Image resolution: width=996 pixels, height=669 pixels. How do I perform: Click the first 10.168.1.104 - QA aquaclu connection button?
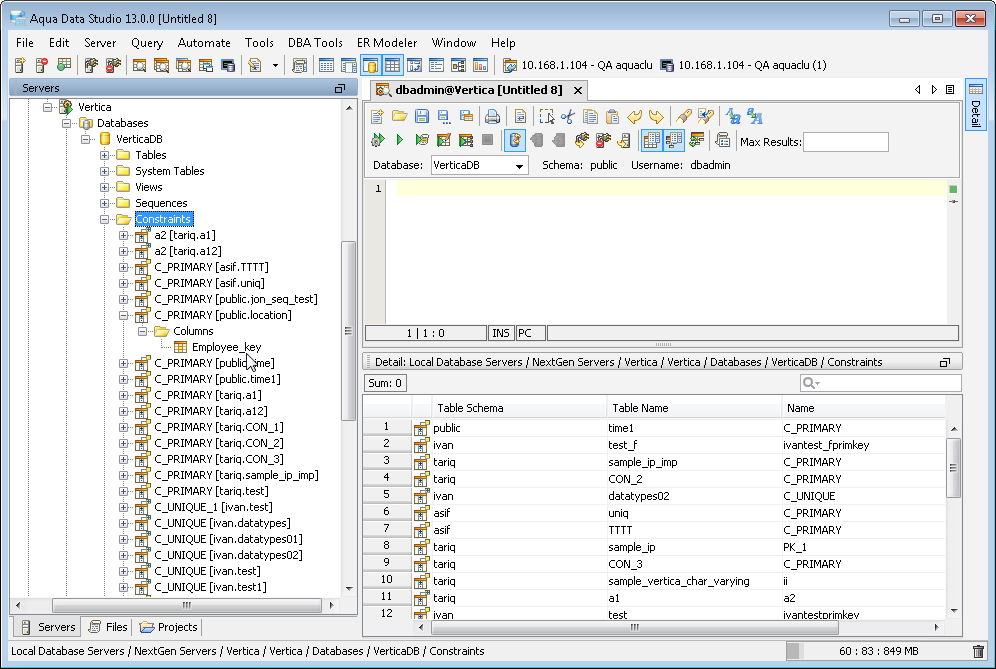click(x=577, y=65)
